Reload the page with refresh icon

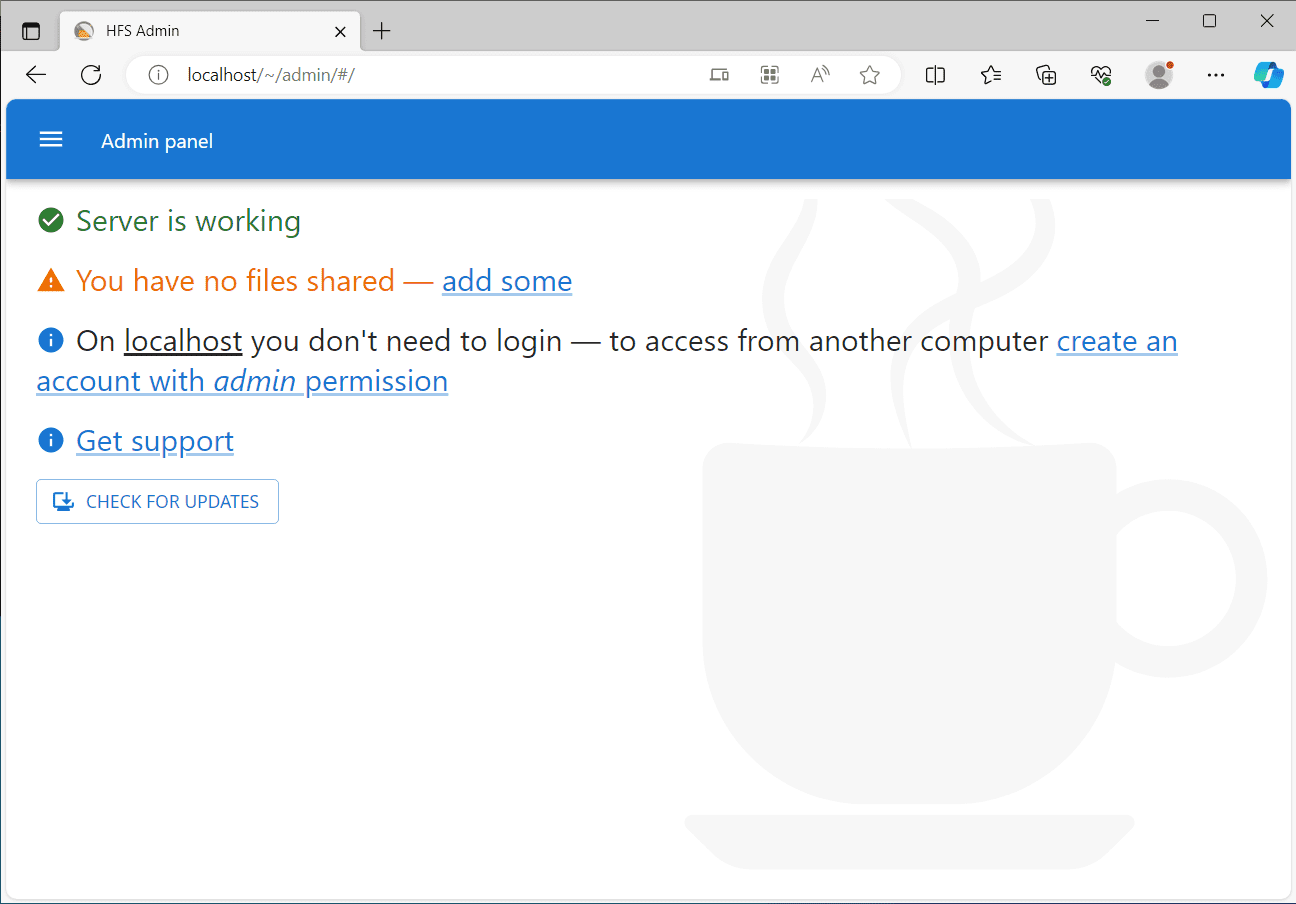click(x=91, y=75)
